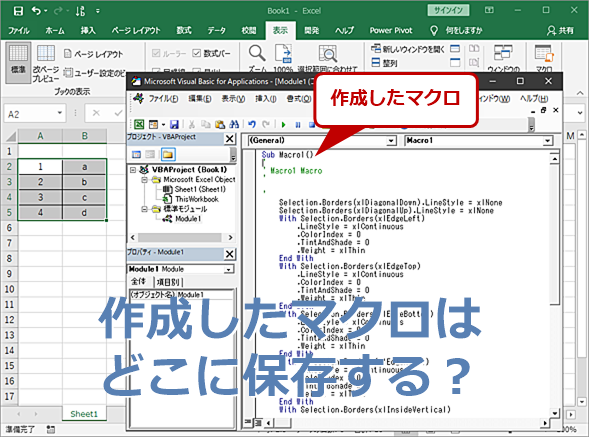Click the Copy icon in the VBA toolbar
The height and width of the screenshot is (437, 589).
click(205, 124)
